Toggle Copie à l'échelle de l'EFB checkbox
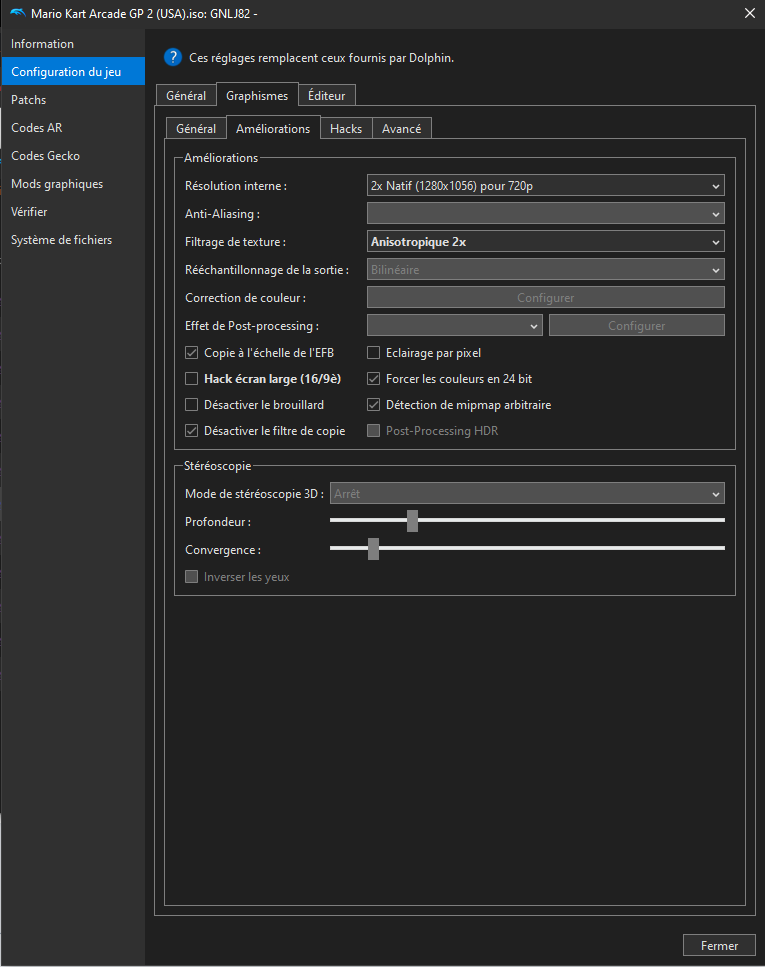765x967 pixels. coord(192,353)
